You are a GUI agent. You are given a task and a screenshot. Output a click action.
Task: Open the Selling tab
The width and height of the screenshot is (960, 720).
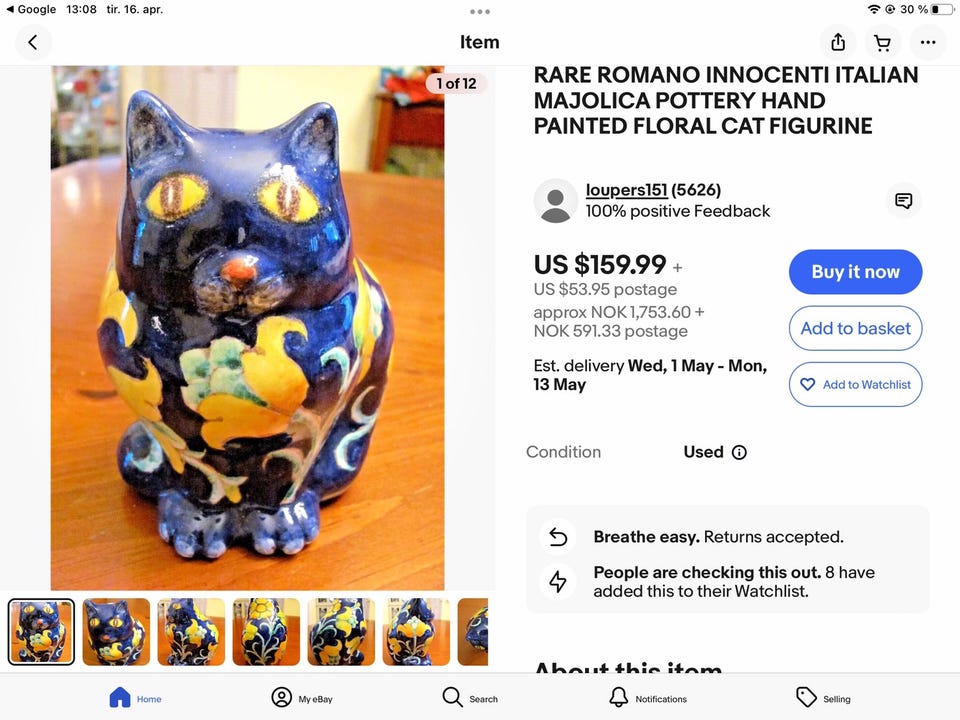[823, 698]
